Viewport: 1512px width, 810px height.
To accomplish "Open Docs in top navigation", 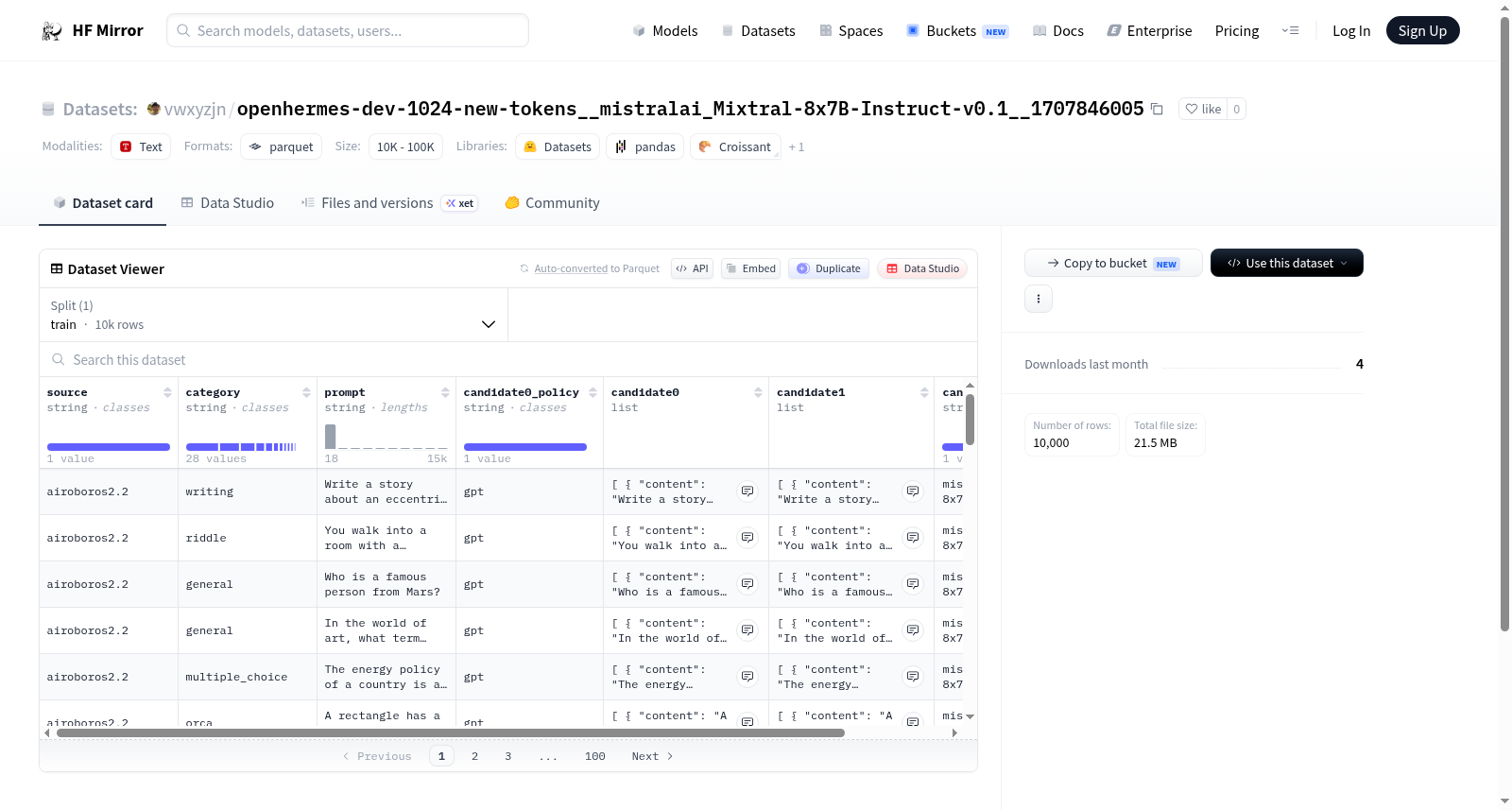I will tap(1057, 30).
